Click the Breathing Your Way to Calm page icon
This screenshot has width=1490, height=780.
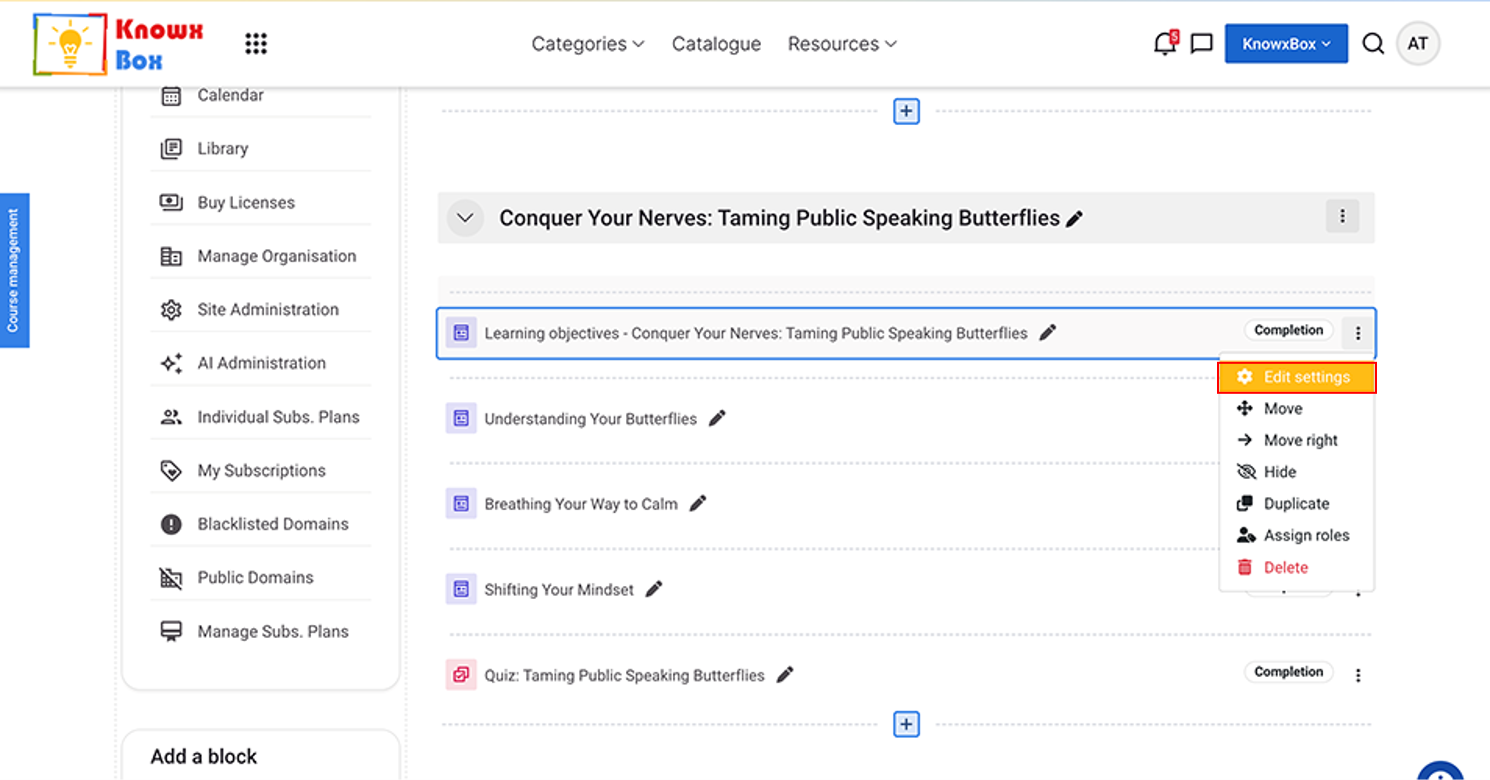click(461, 504)
